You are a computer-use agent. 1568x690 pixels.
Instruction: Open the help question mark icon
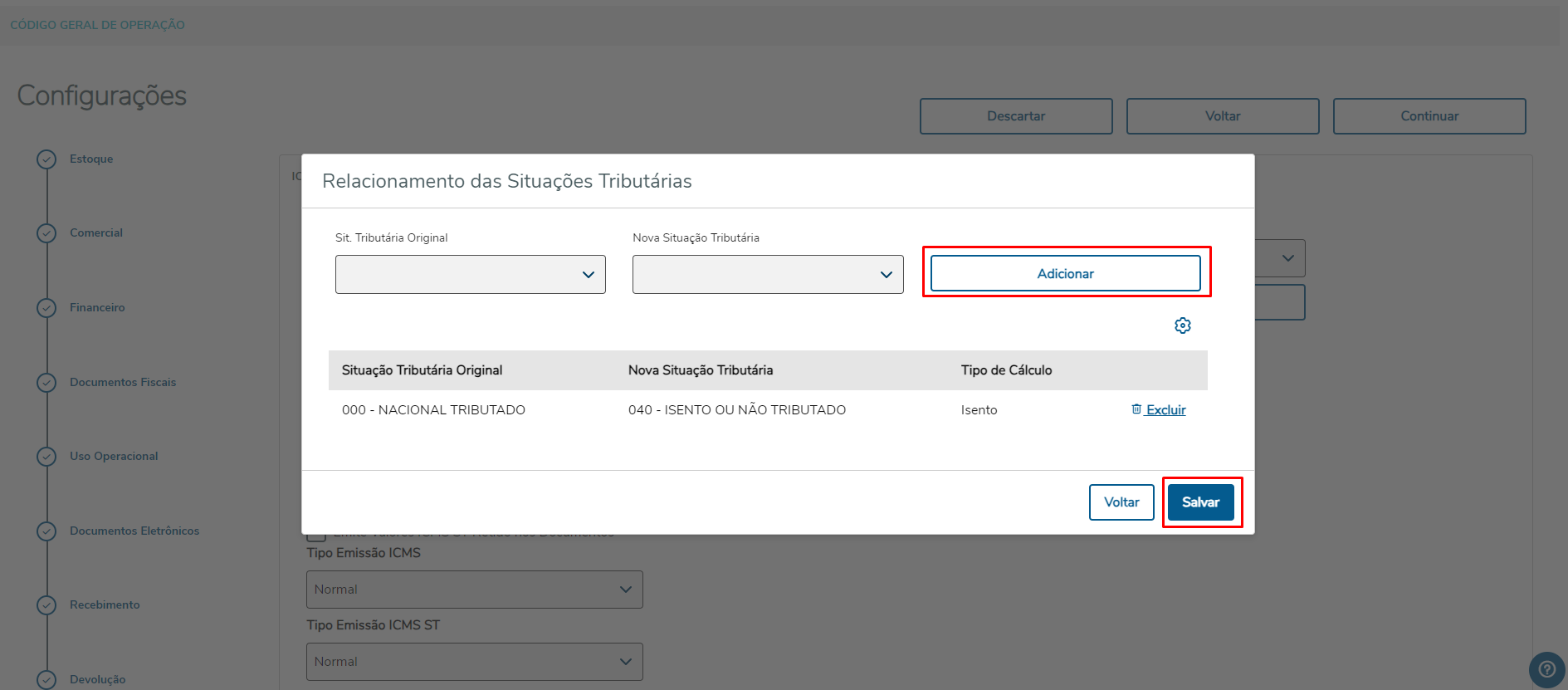pyautogui.click(x=1547, y=669)
